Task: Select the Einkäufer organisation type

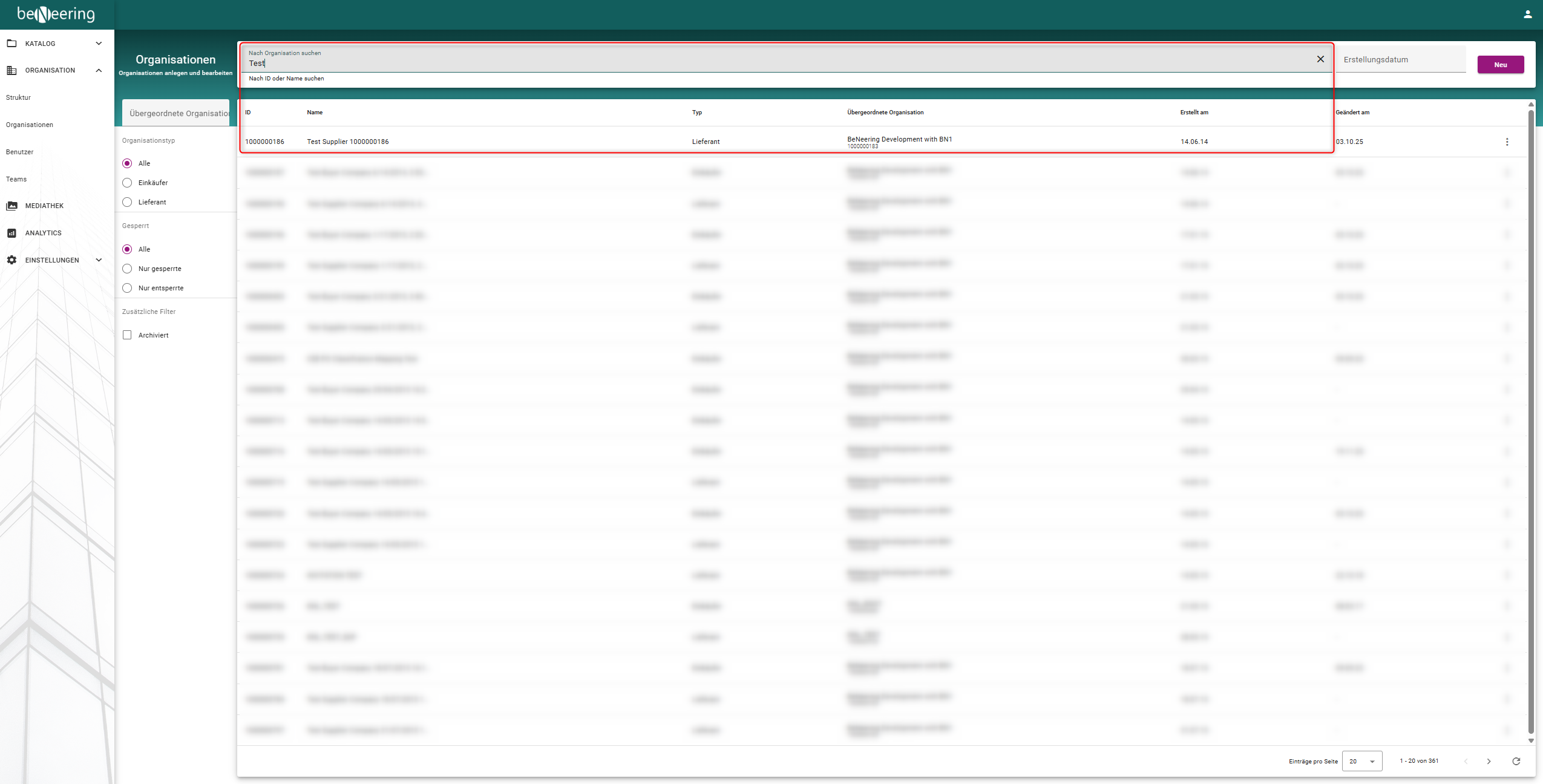Action: click(127, 183)
